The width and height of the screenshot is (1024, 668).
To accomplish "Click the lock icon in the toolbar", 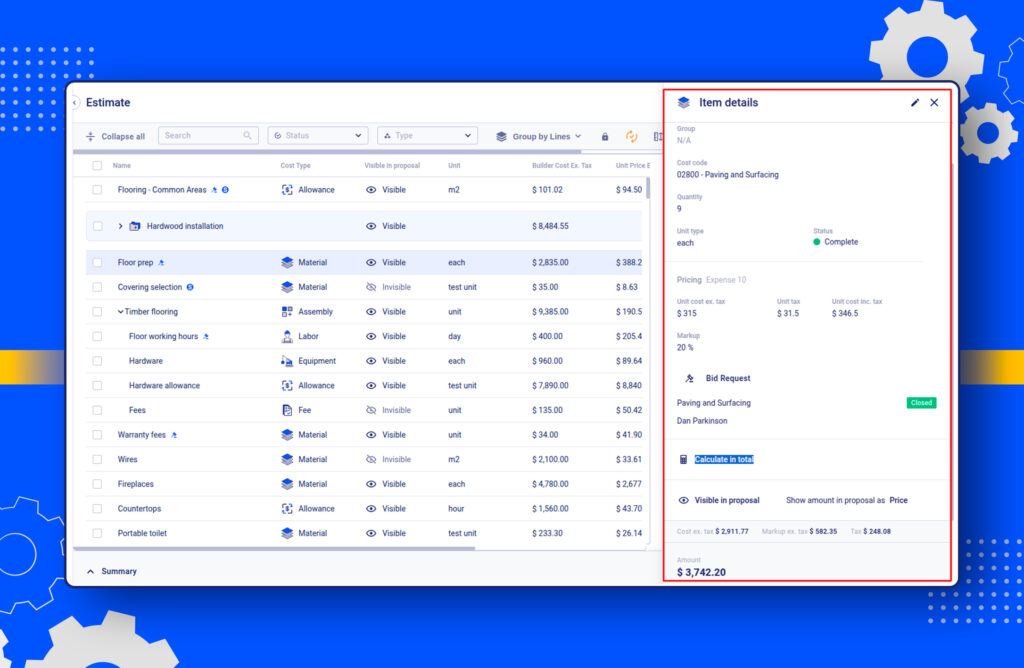I will (x=605, y=136).
